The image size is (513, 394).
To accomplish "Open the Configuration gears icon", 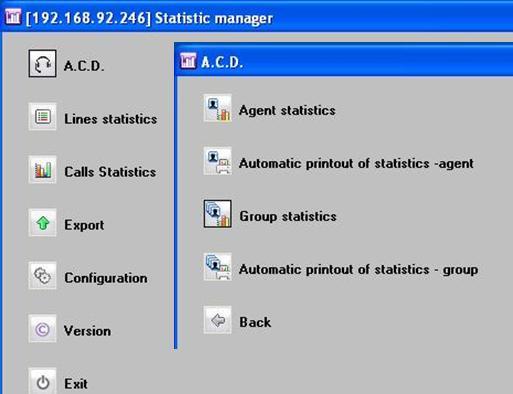I will click(x=42, y=276).
